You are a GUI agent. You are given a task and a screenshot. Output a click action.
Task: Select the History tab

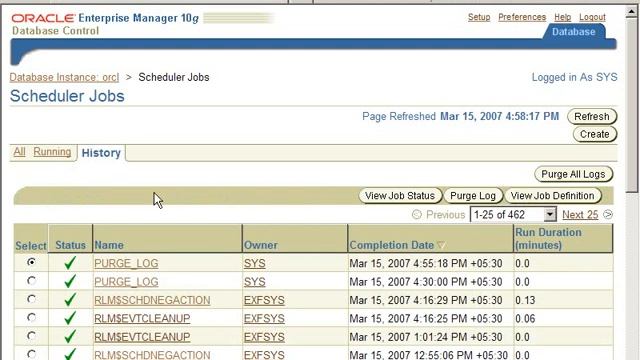pos(101,153)
